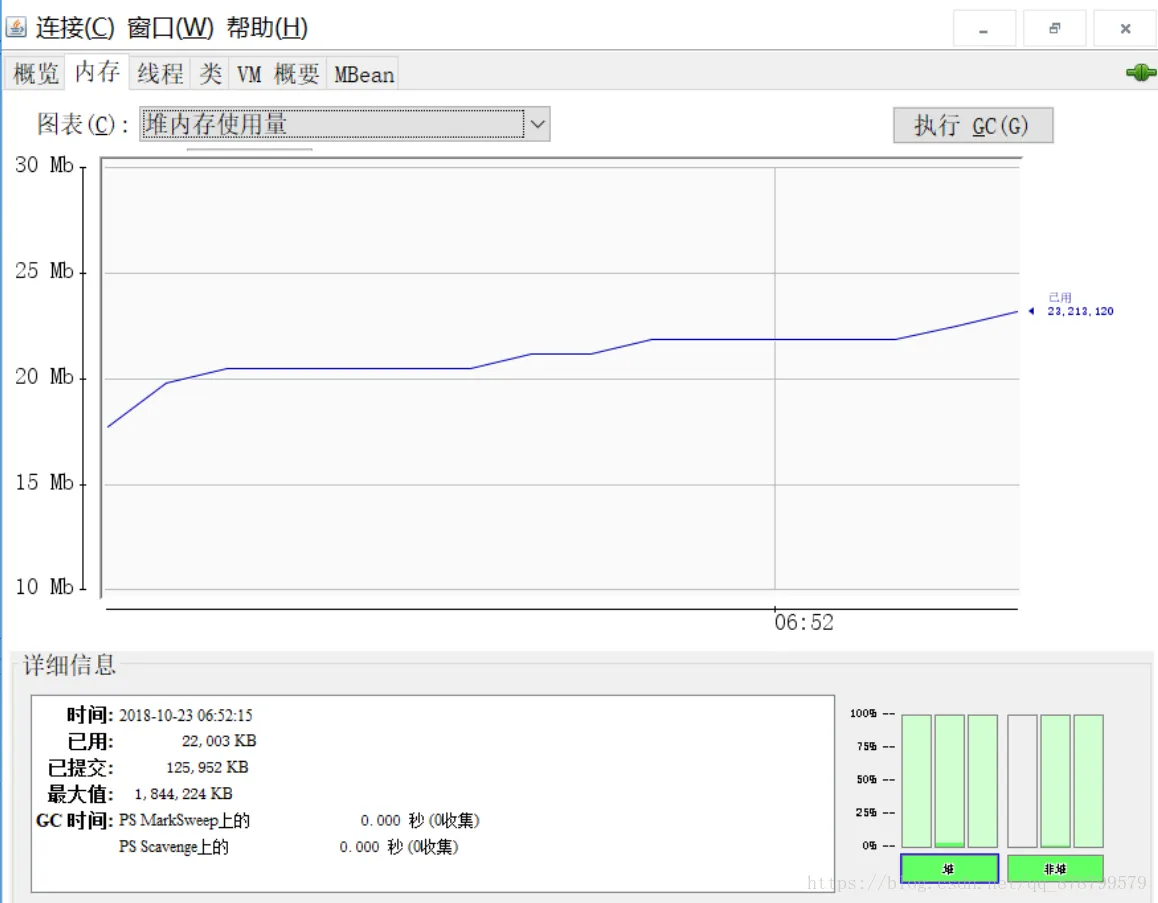This screenshot has height=903, width=1158.
Task: Select the third non-heap memory pool bar
Action: click(1089, 780)
